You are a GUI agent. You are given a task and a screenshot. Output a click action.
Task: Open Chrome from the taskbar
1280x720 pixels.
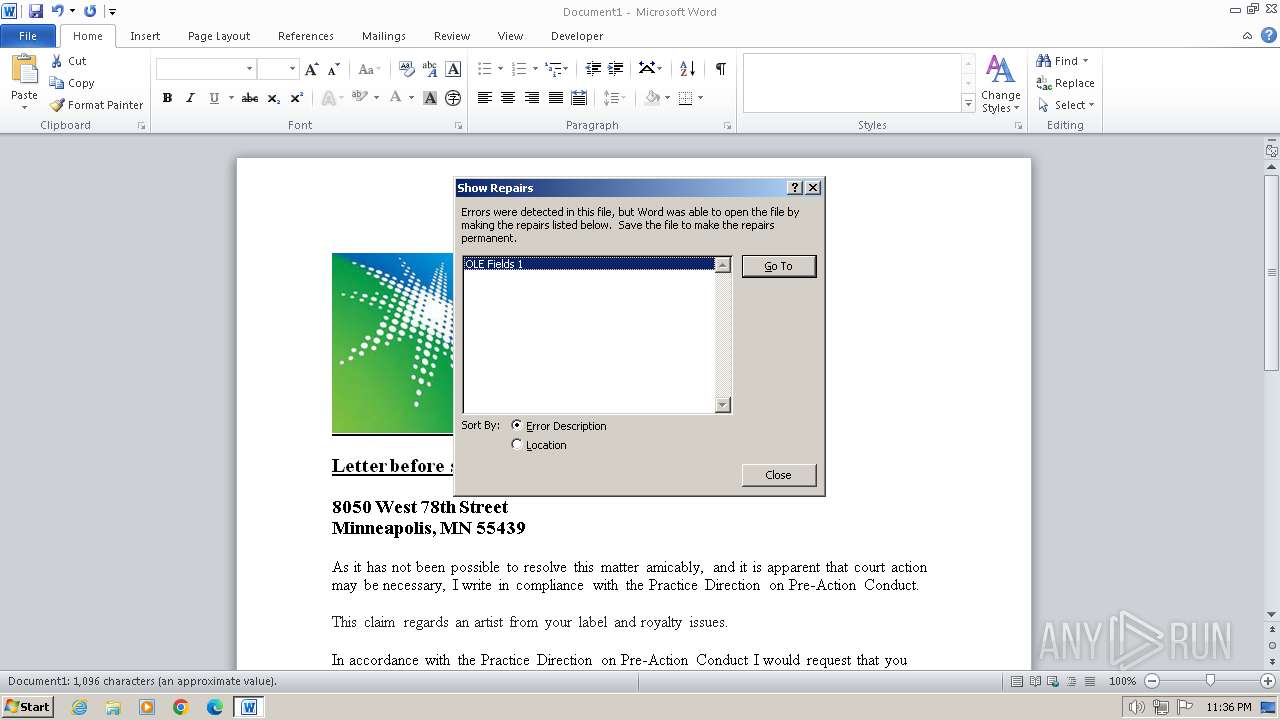coord(181,707)
